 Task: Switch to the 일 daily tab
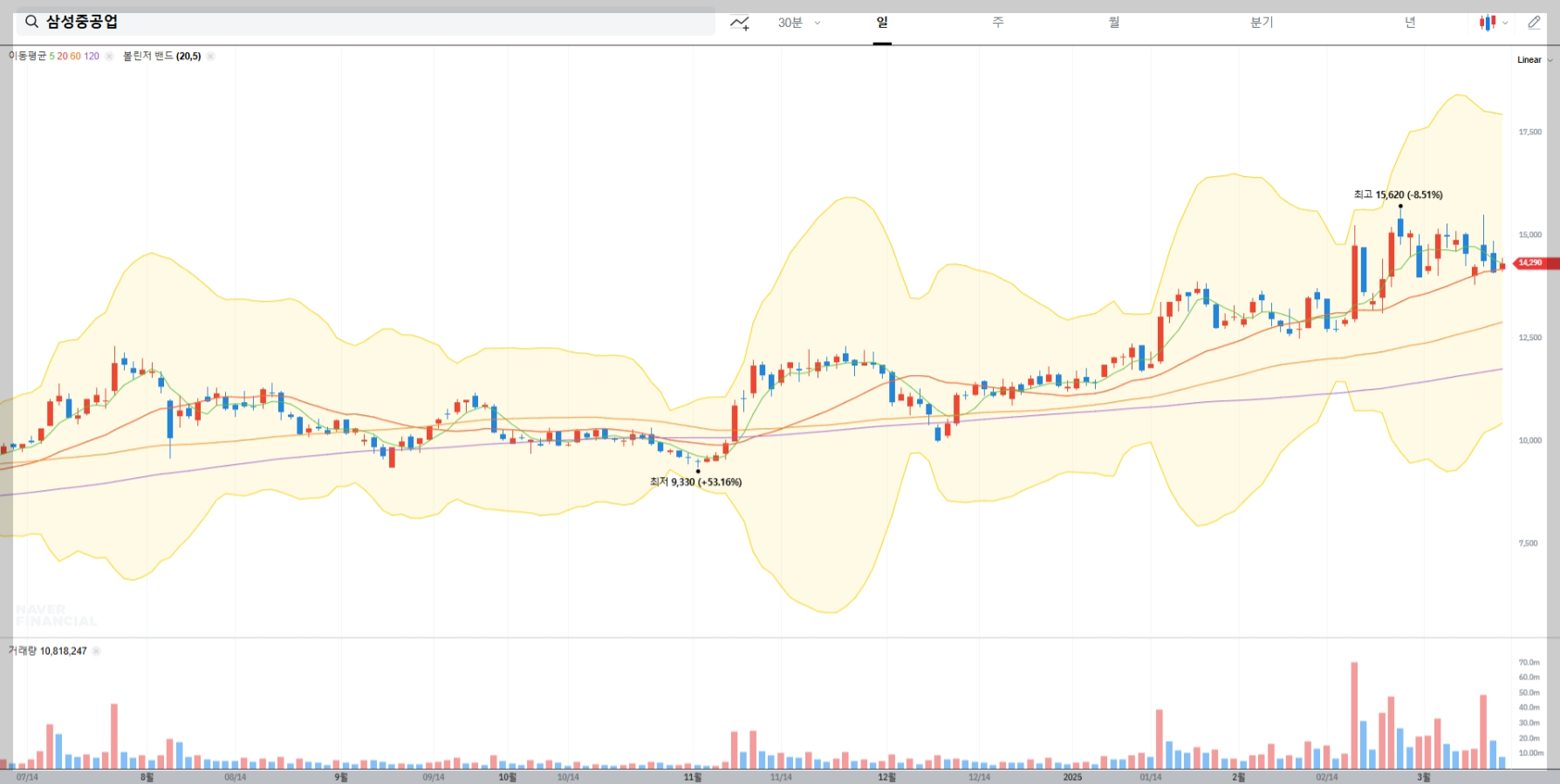882,23
